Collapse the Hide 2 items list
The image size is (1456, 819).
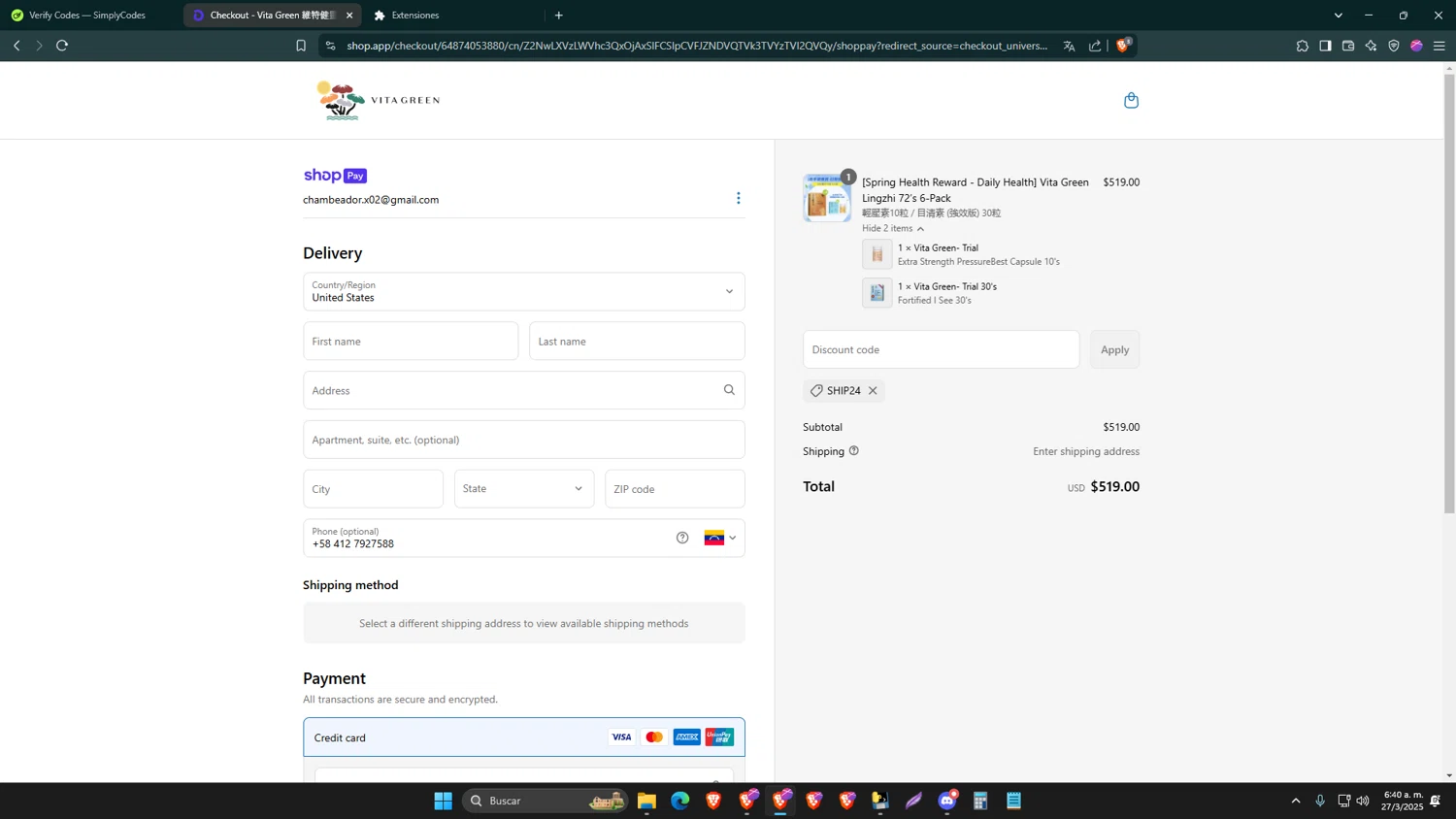pyautogui.click(x=893, y=228)
